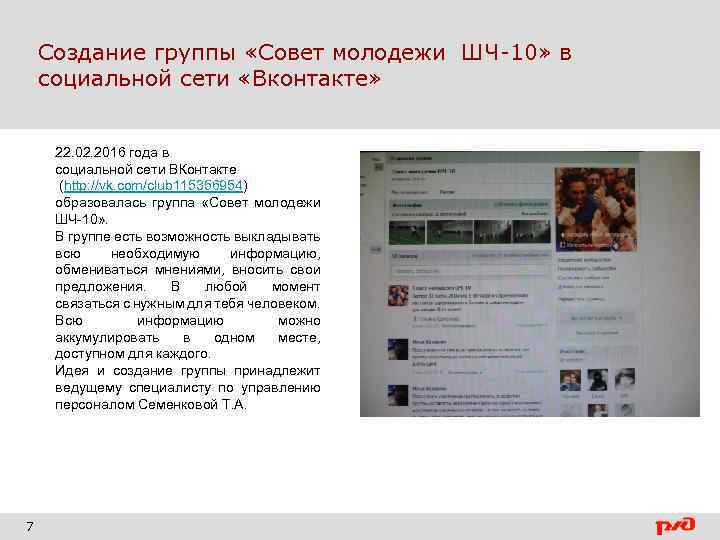Open the vk.com/club115356954 hyperlink

pyautogui.click(x=153, y=186)
